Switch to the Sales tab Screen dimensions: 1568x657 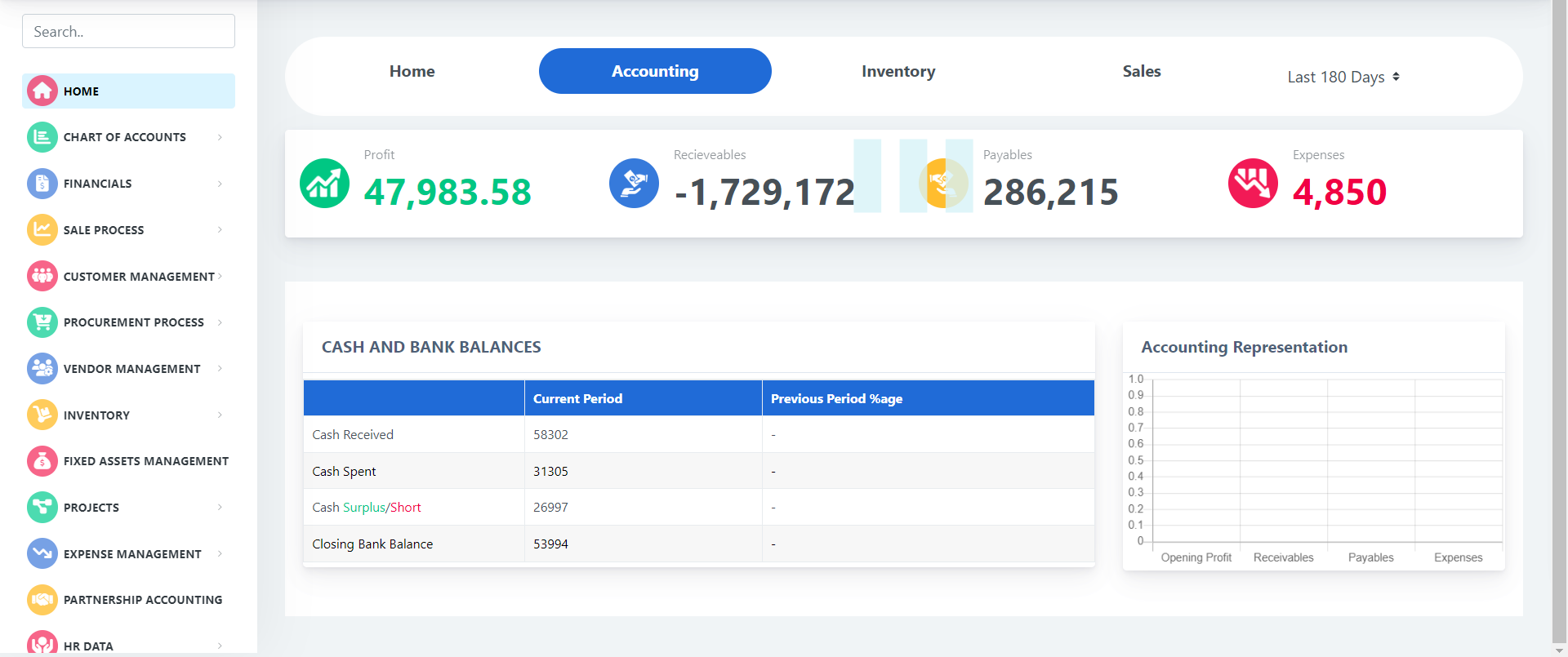coord(1141,72)
